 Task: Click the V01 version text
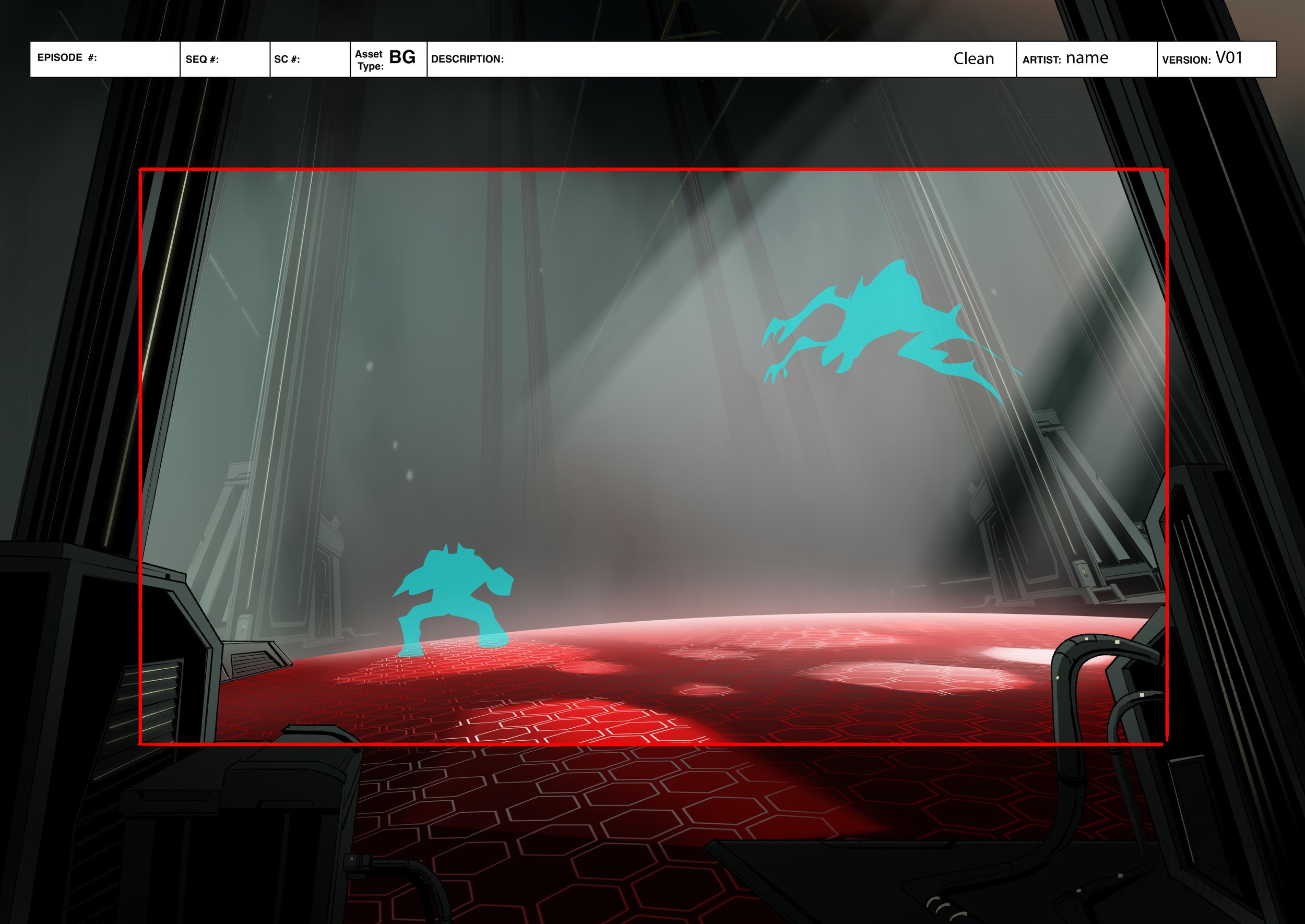coord(1229,58)
